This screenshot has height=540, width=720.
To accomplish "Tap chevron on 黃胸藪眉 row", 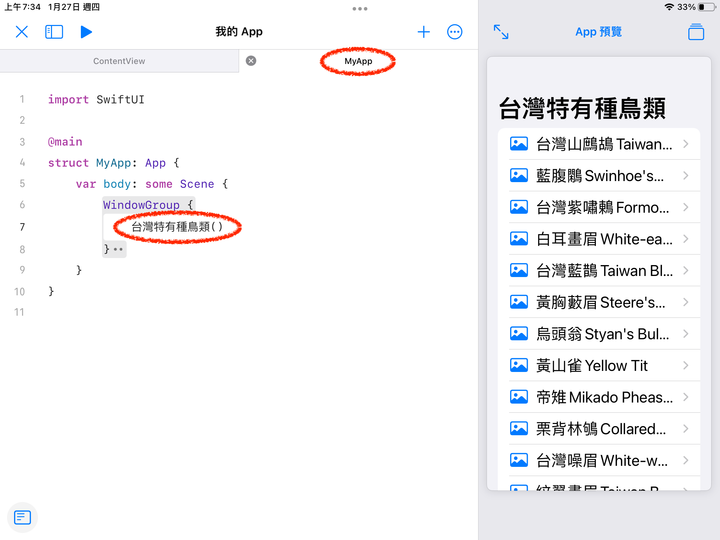I will click(686, 303).
